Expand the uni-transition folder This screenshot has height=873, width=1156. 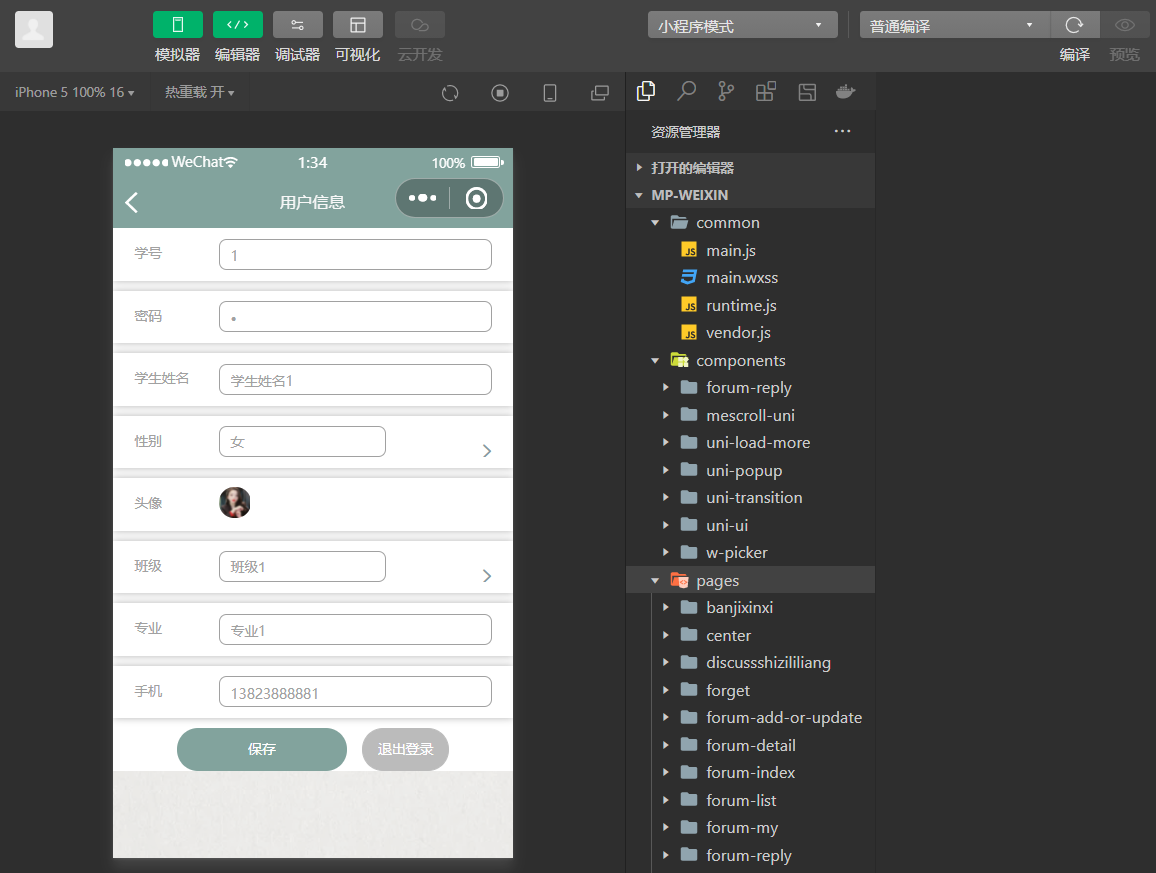pyautogui.click(x=751, y=498)
